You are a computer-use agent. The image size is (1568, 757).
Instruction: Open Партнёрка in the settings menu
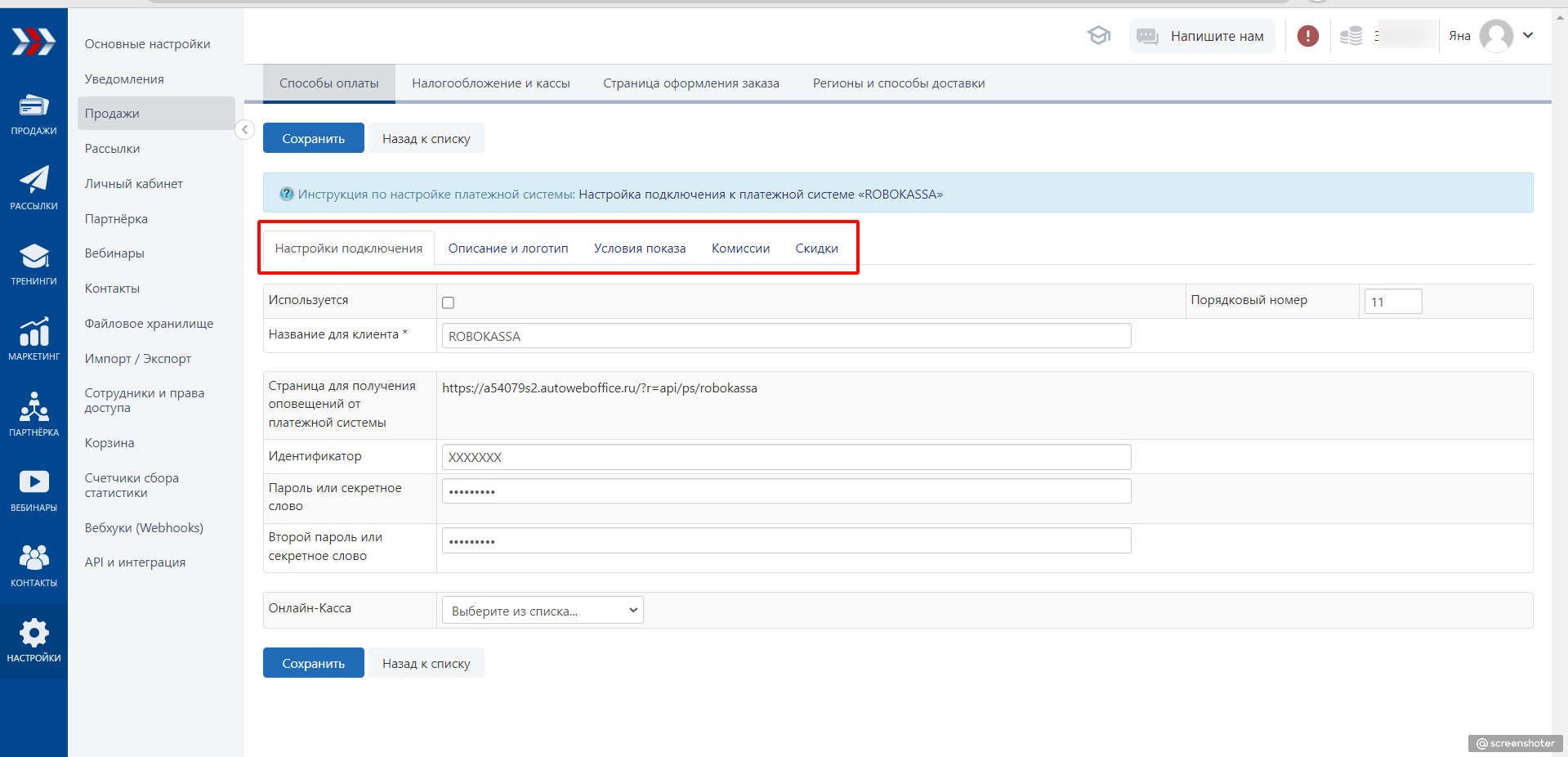click(x=116, y=219)
